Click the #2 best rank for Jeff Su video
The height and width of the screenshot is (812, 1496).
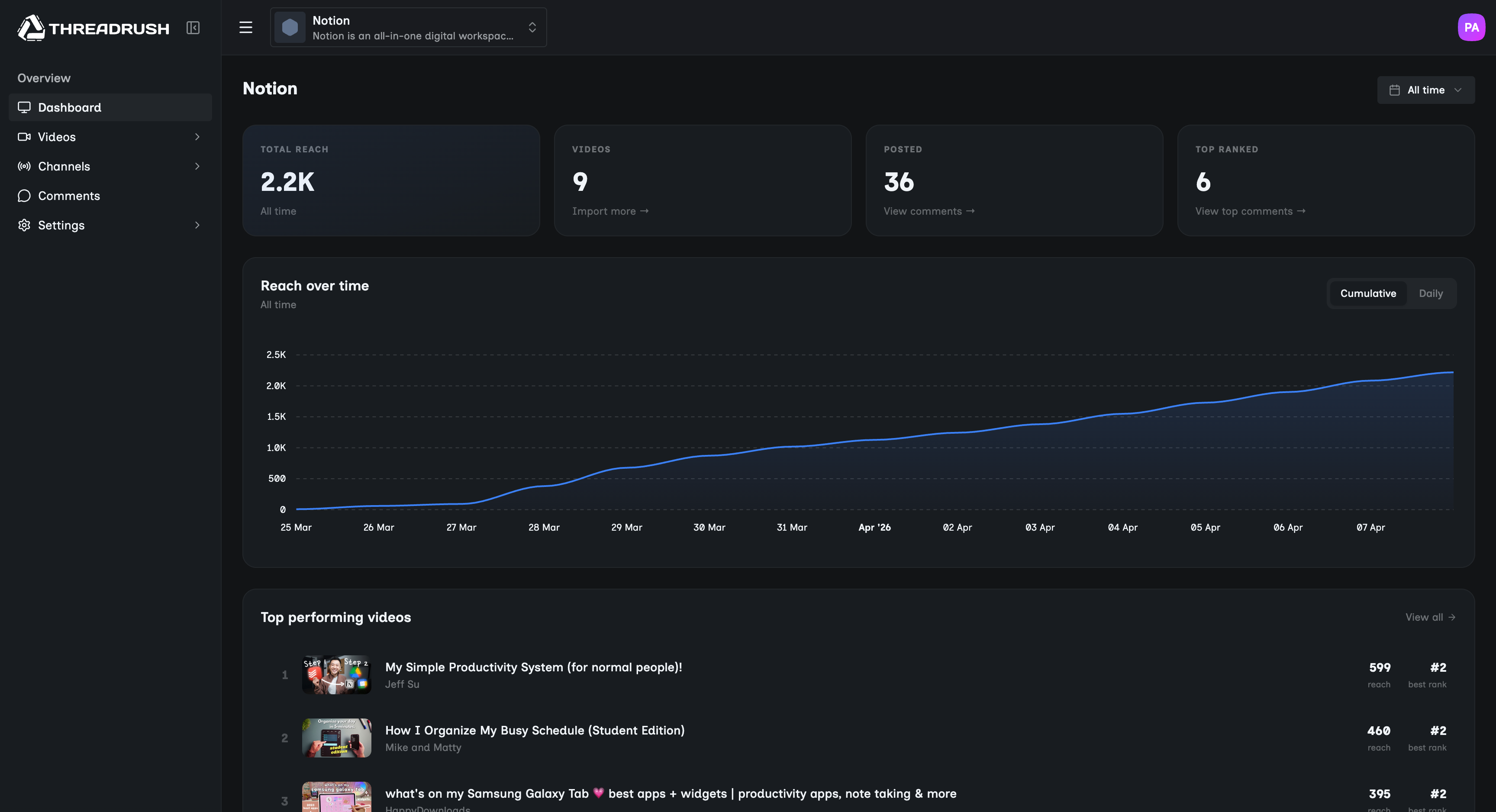click(x=1438, y=668)
